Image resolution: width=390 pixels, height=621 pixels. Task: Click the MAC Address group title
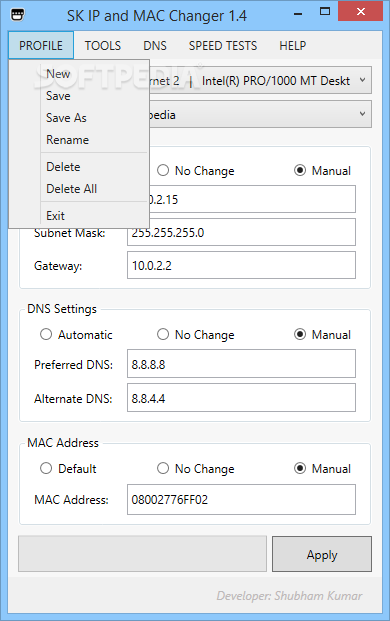[x=63, y=443]
